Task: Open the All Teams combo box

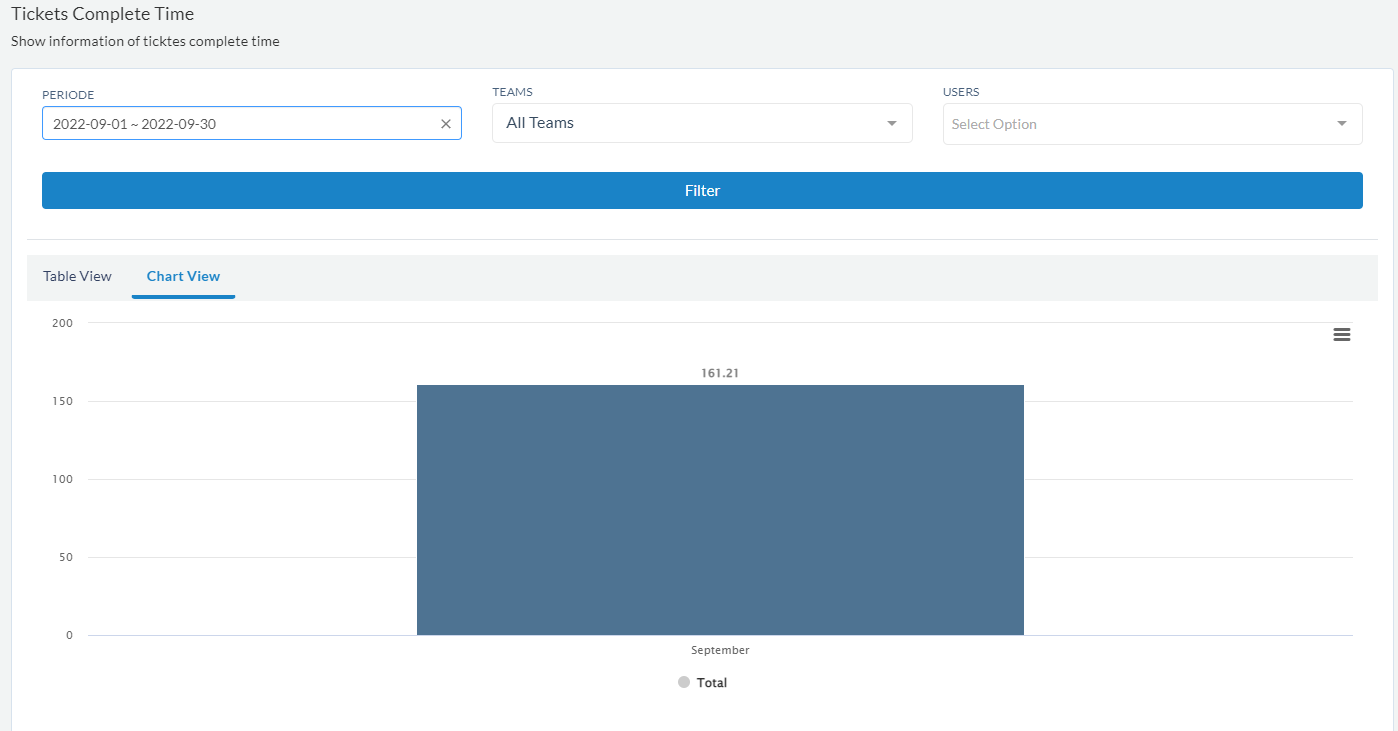Action: (702, 123)
